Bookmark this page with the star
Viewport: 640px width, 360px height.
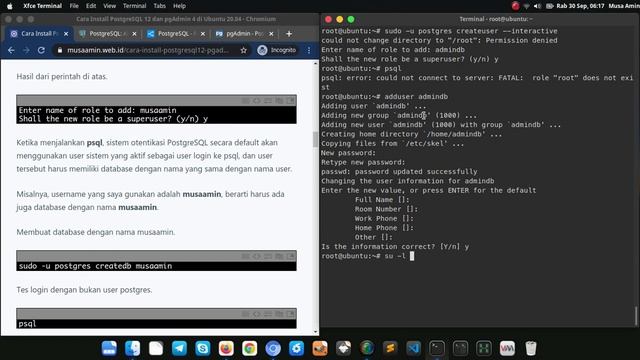[x=244, y=50]
